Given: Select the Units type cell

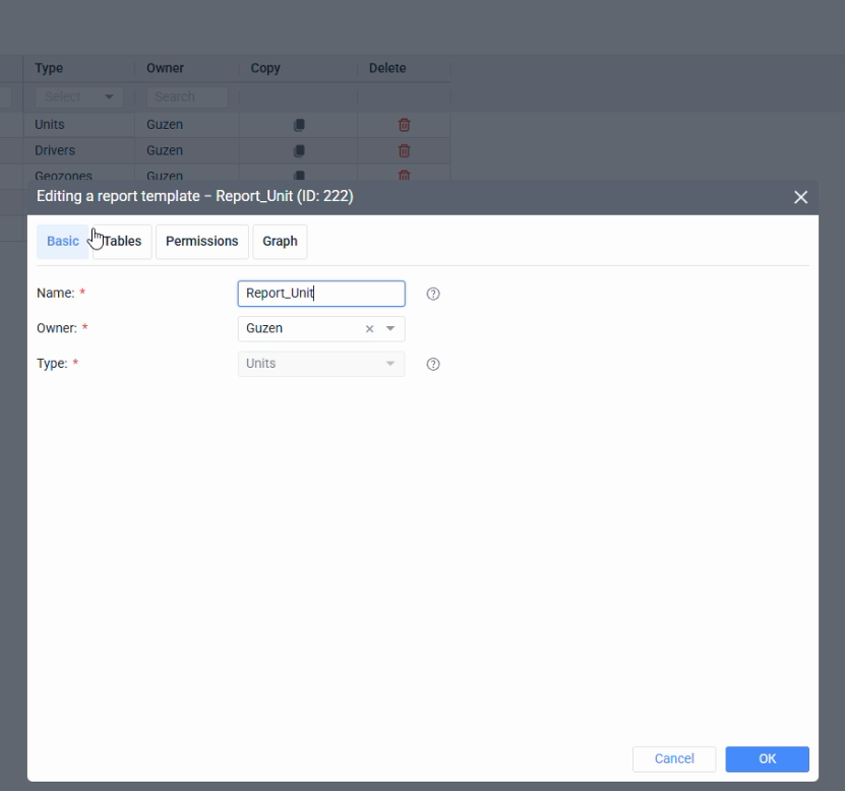Looking at the screenshot, I should (79, 125).
